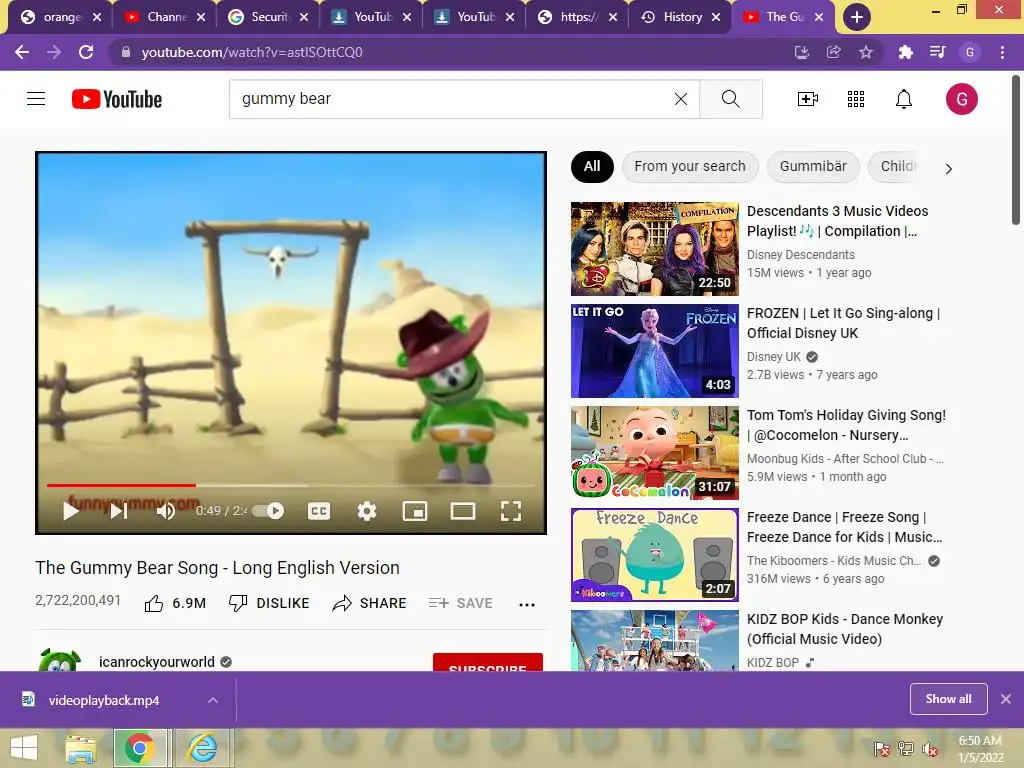Show all downloads
The height and width of the screenshot is (768, 1024).
(948, 699)
